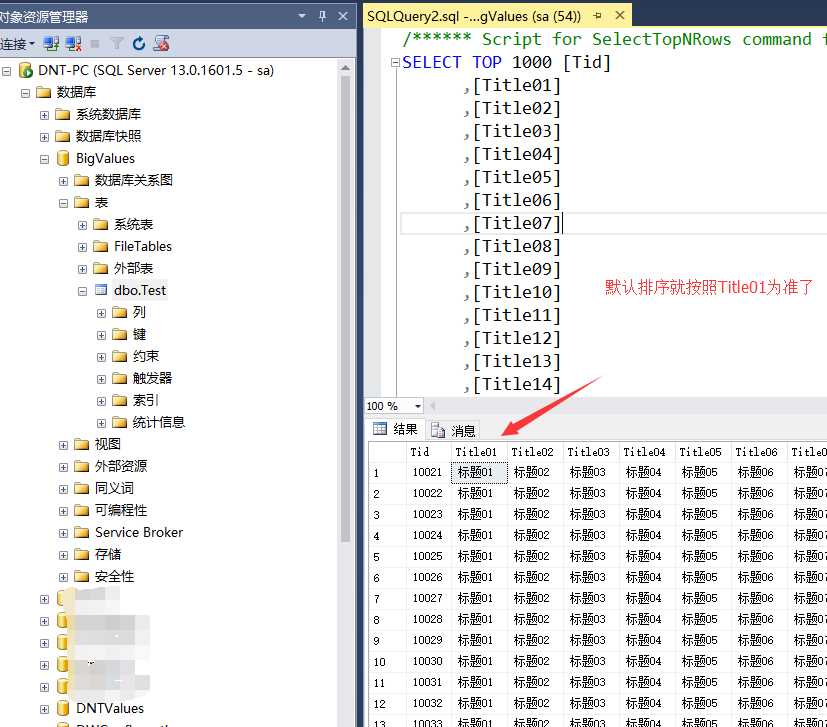Close the Object Explorer panel
This screenshot has width=827, height=727.
343,16
